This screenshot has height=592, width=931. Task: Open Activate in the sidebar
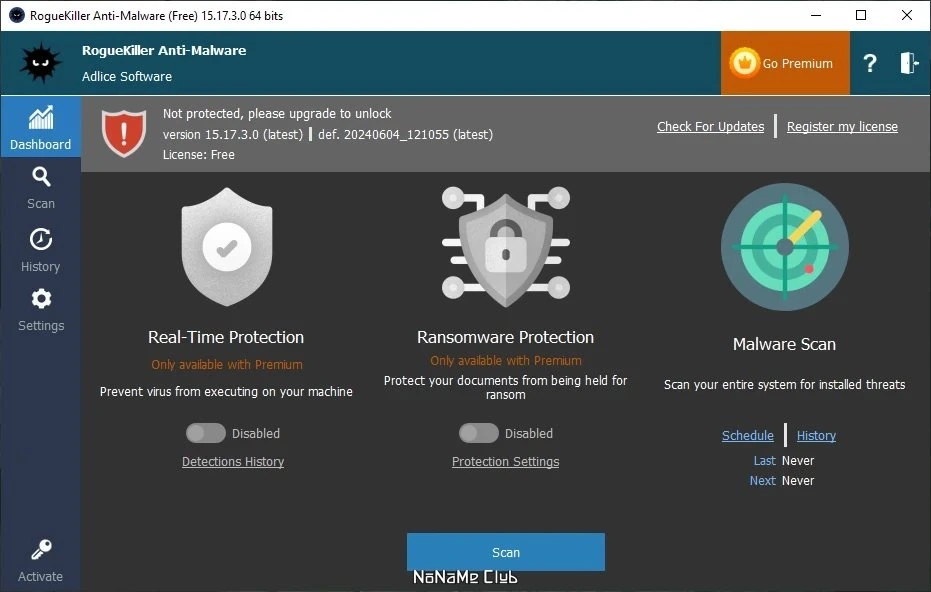click(x=40, y=561)
